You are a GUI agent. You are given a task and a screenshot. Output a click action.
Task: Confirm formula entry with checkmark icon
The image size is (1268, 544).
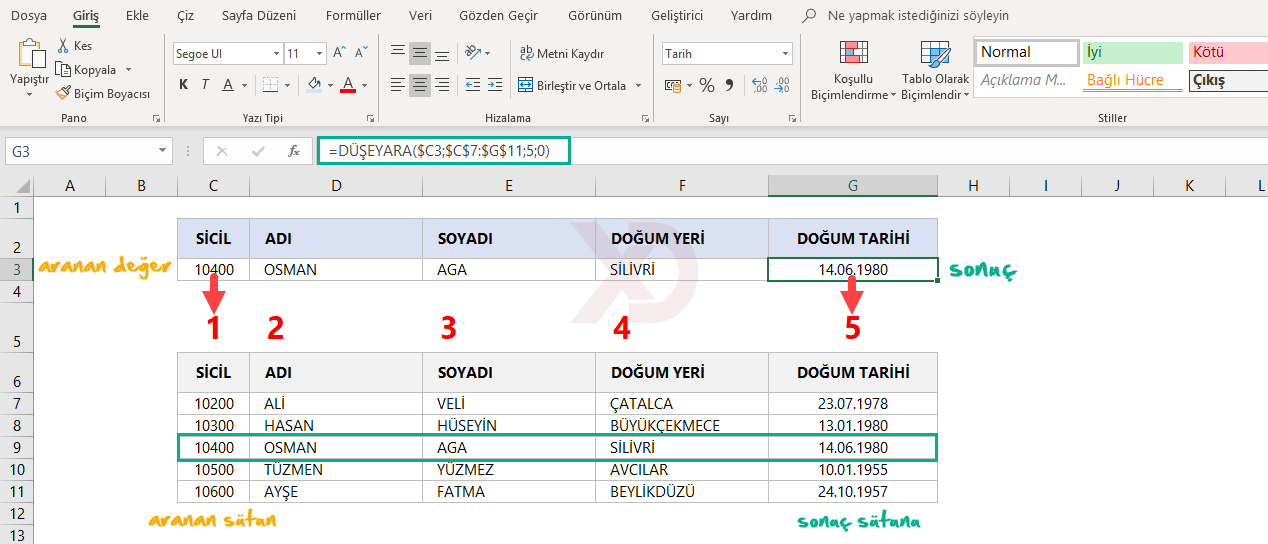(258, 151)
